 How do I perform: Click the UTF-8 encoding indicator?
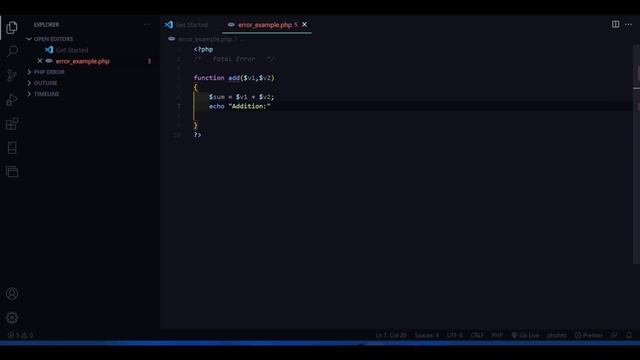pos(455,335)
